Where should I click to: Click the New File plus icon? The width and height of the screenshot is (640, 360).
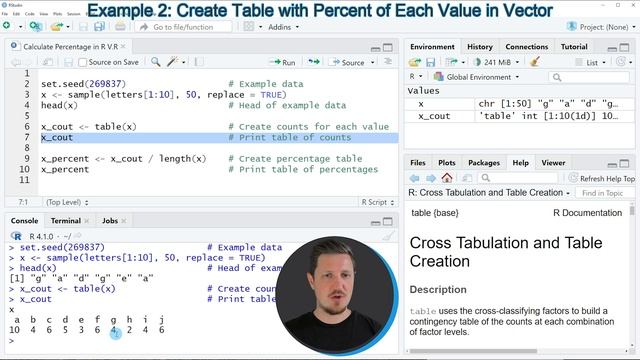point(7,26)
